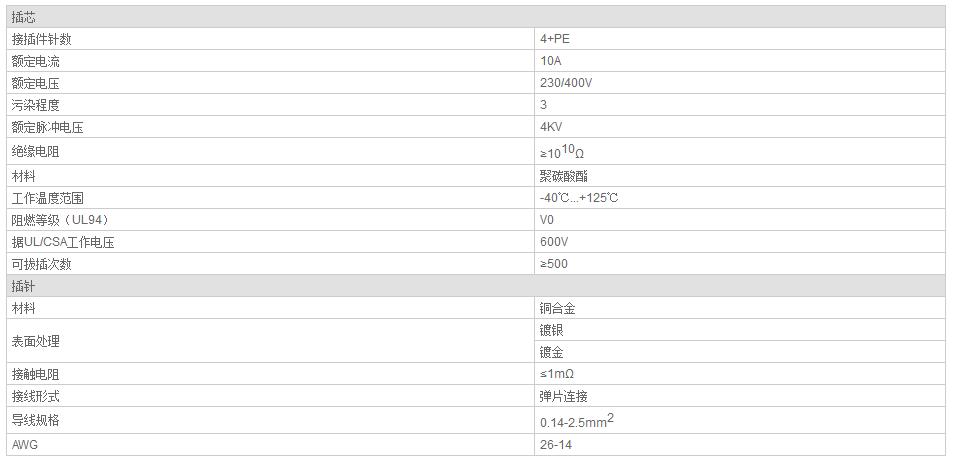
Task: Click the 镀银 surface treatment value
Action: (x=551, y=330)
